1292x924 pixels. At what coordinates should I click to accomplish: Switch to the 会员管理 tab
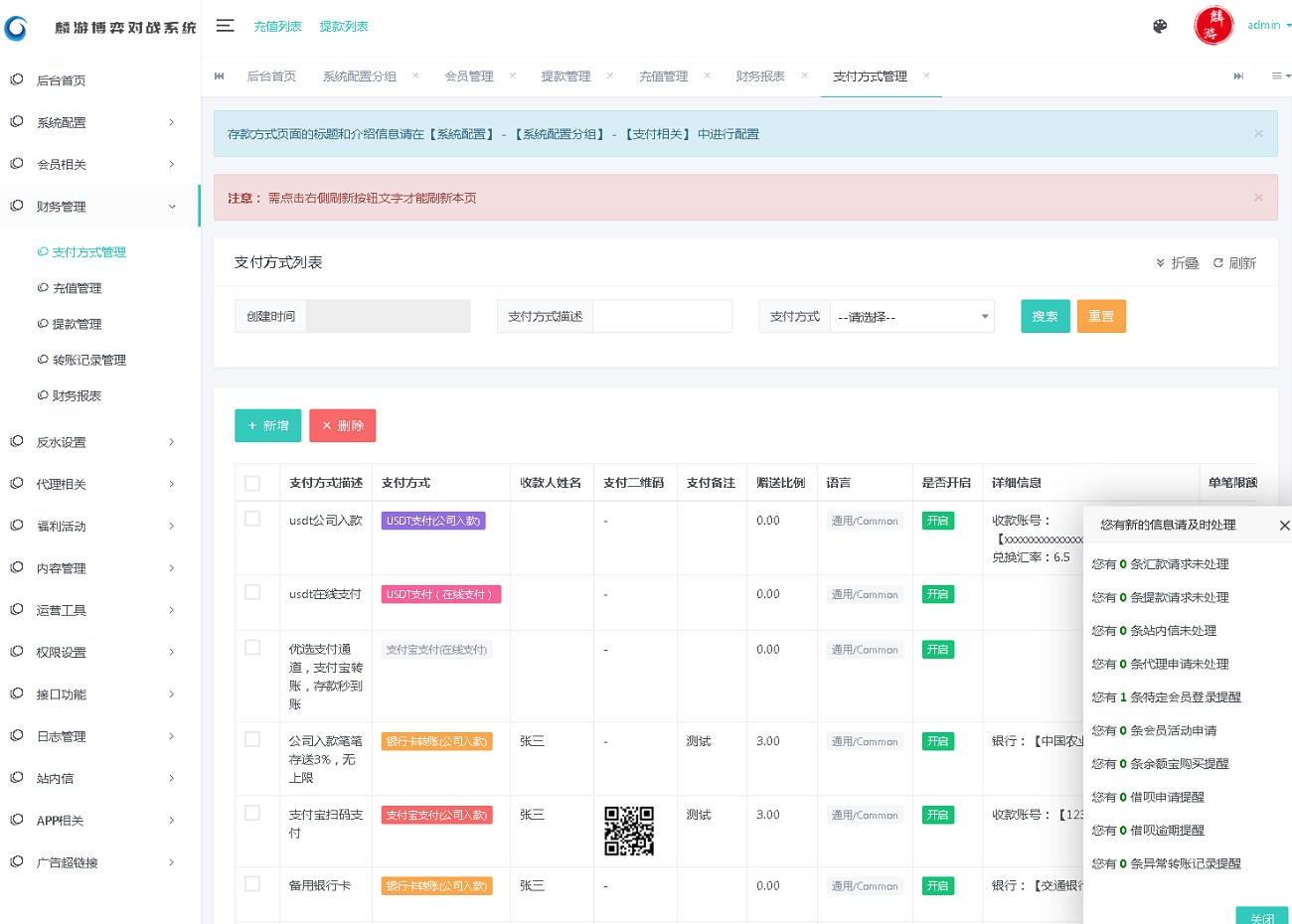[x=471, y=76]
